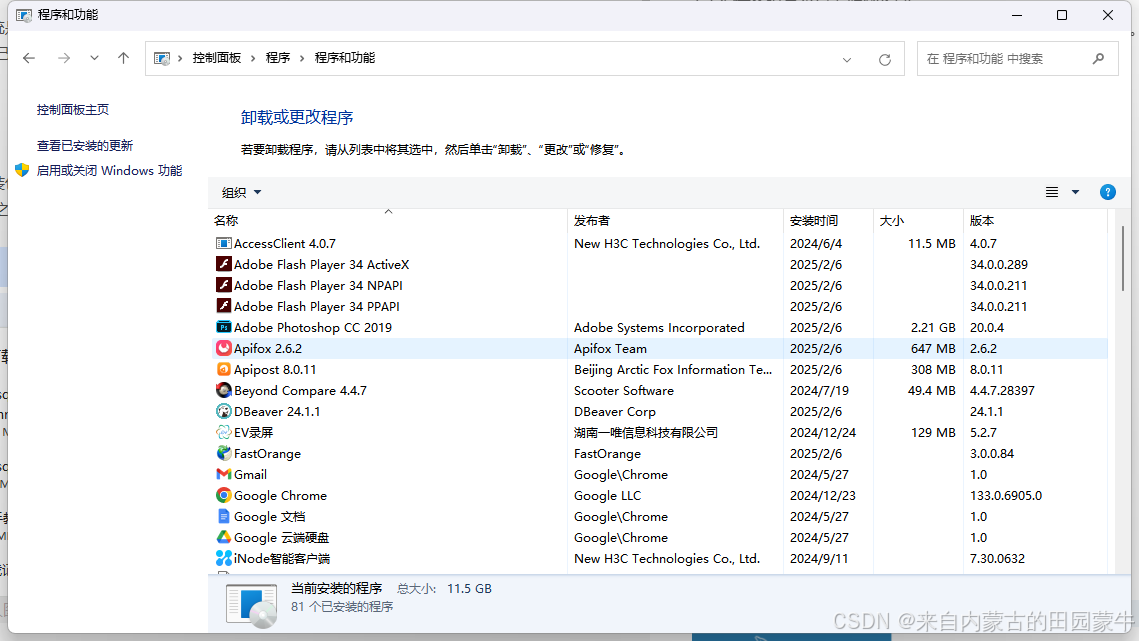Go forward with the forward arrow

click(64, 58)
